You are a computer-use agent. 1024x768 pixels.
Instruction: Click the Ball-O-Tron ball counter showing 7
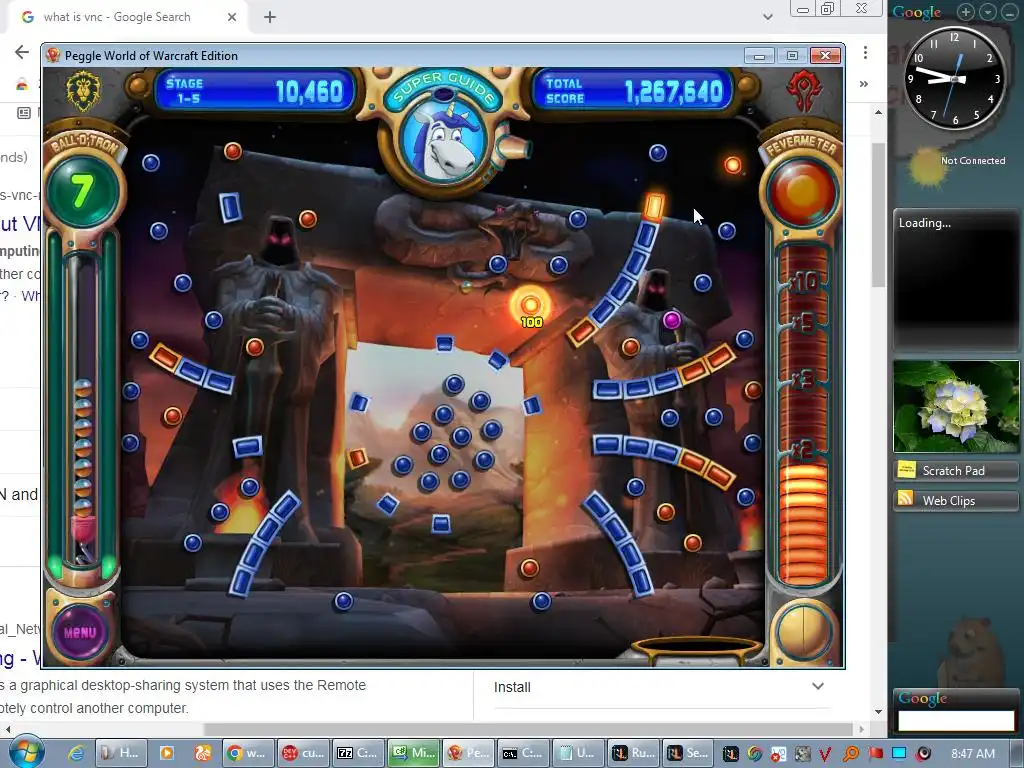click(x=82, y=191)
